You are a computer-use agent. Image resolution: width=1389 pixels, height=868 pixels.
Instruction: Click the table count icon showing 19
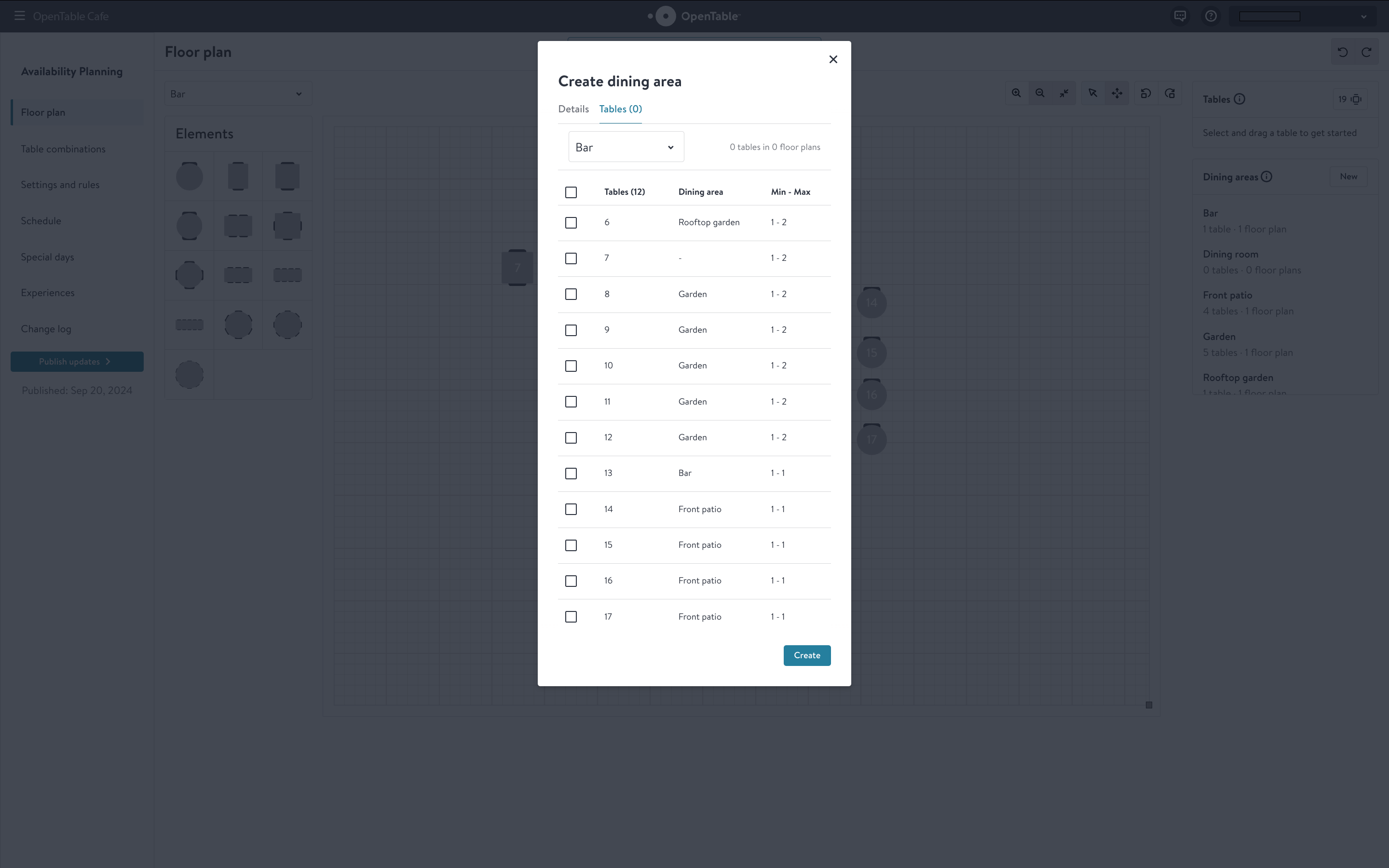1349,99
